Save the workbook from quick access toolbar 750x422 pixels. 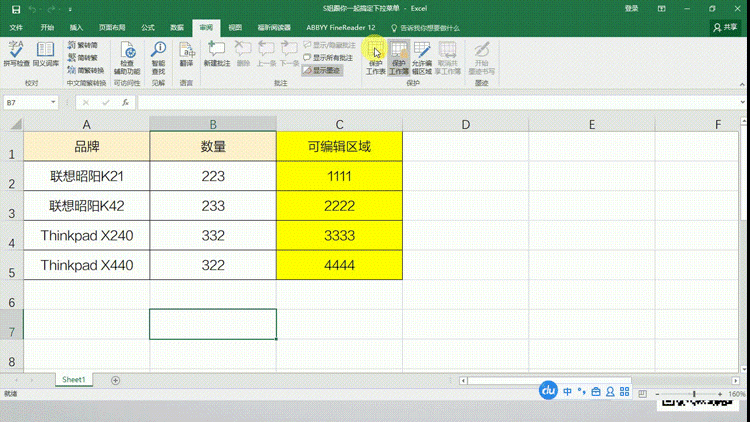pyautogui.click(x=16, y=9)
